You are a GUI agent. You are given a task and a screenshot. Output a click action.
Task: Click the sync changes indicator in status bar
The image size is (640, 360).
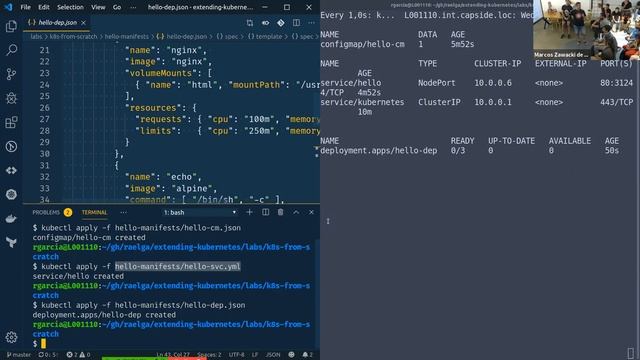48,355
